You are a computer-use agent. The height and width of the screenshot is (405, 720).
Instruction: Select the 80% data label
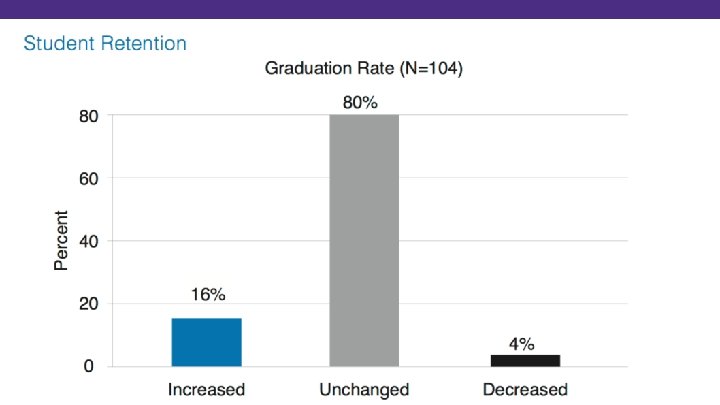pyautogui.click(x=360, y=102)
